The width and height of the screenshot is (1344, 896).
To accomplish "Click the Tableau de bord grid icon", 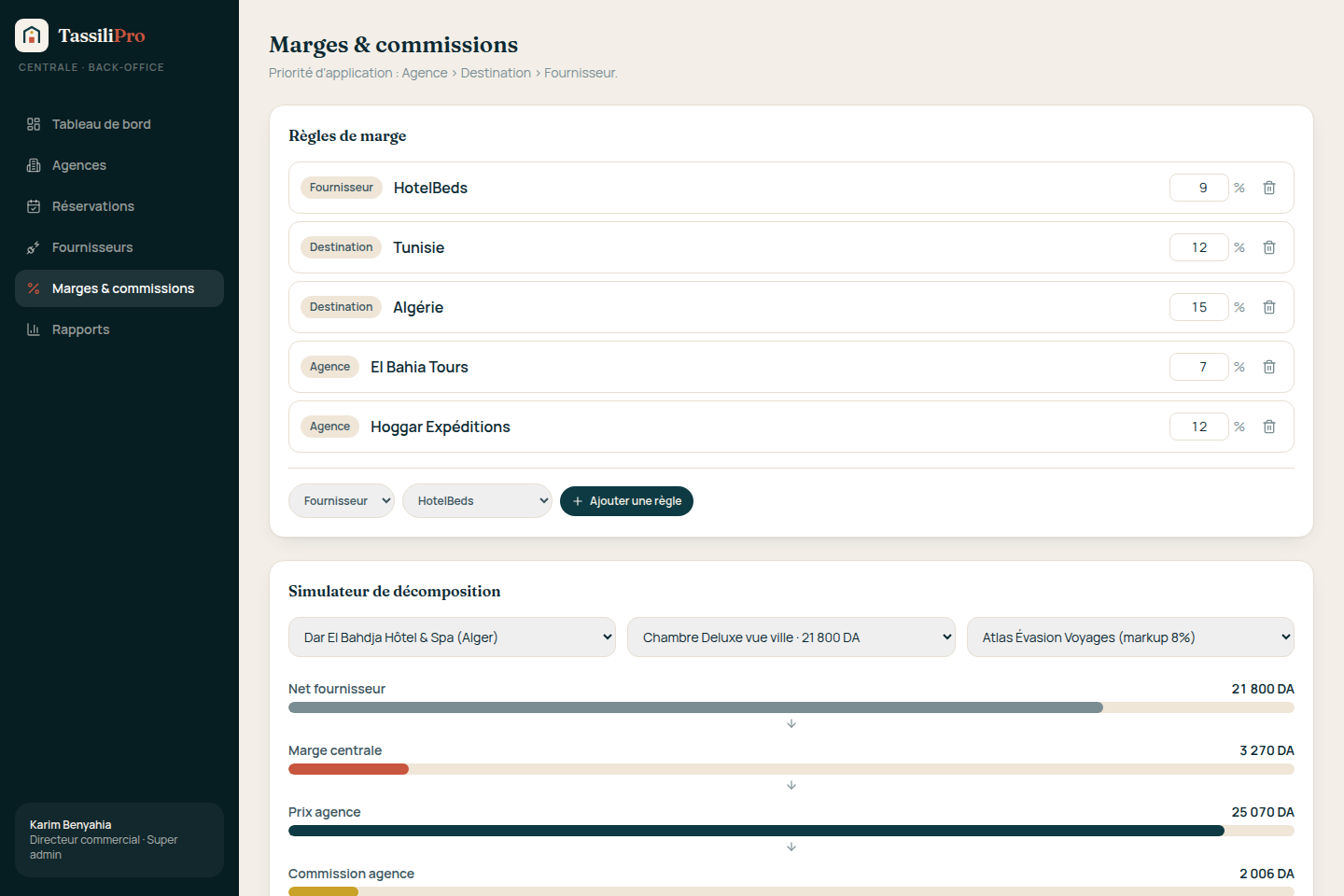I will pyautogui.click(x=34, y=124).
